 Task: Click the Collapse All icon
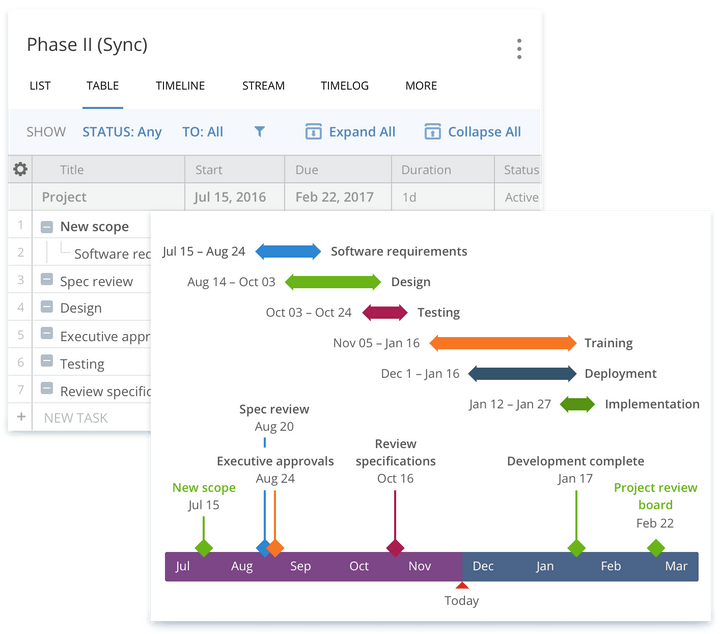click(x=432, y=132)
